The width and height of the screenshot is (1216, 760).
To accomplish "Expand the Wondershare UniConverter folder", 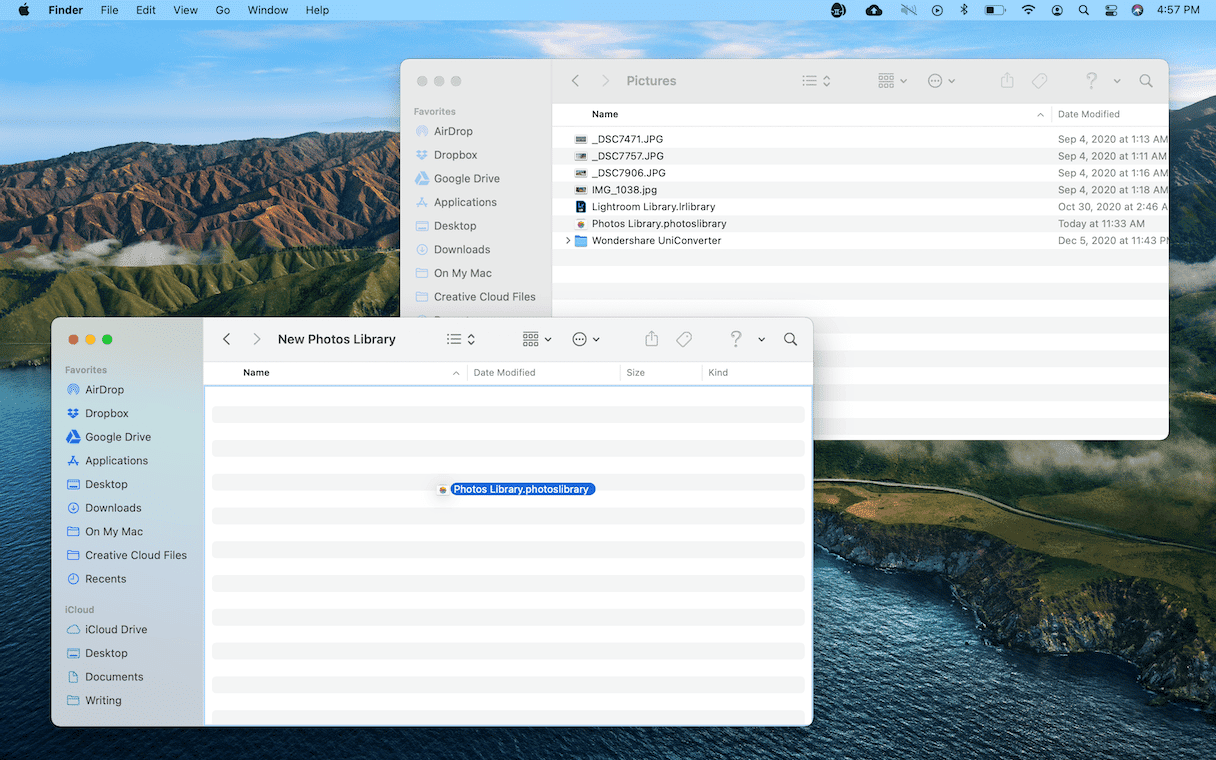I will pos(568,241).
